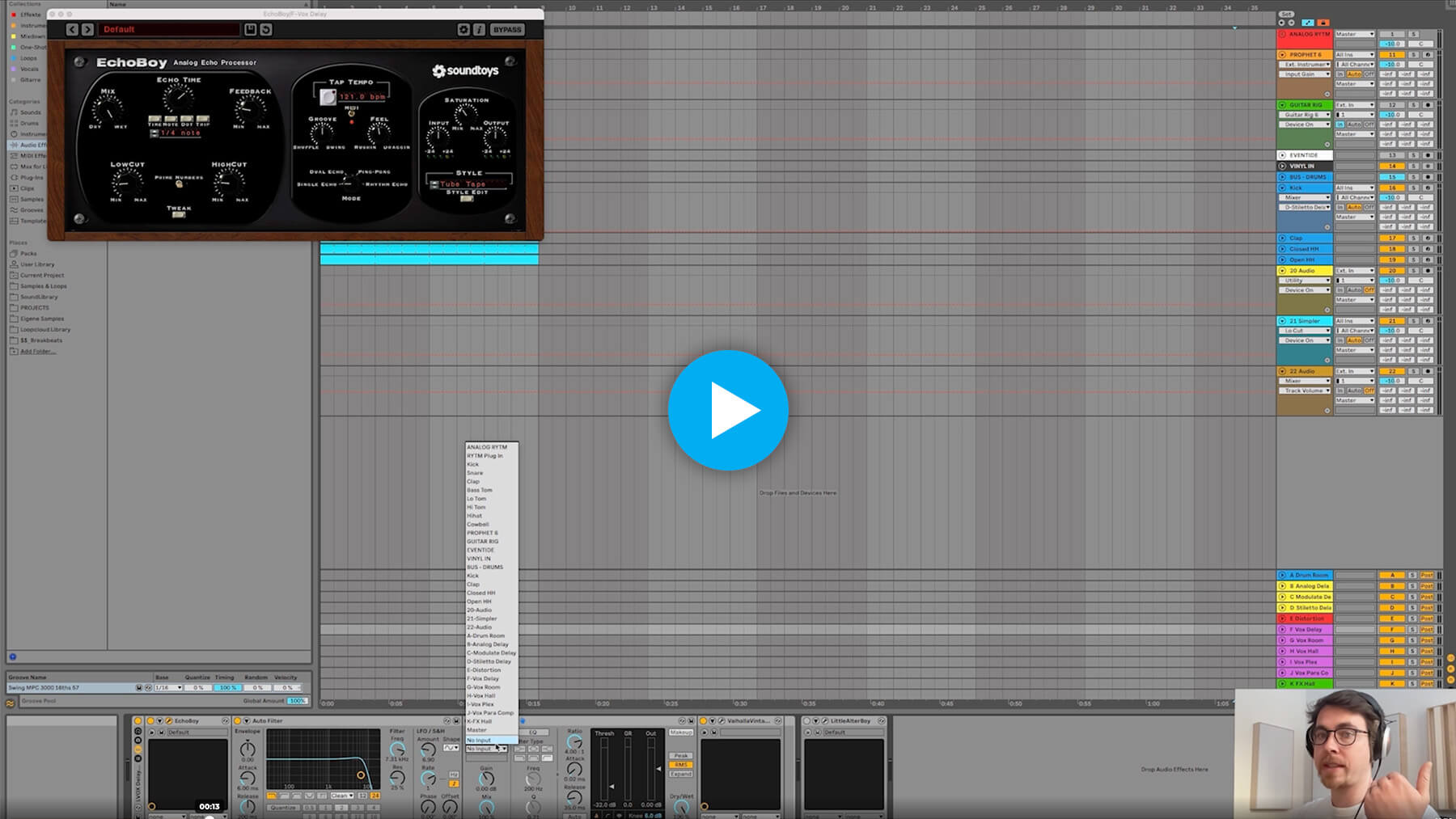1456x819 pixels.
Task: Choose GUITAR RIG from the input list
Action: pos(492,542)
